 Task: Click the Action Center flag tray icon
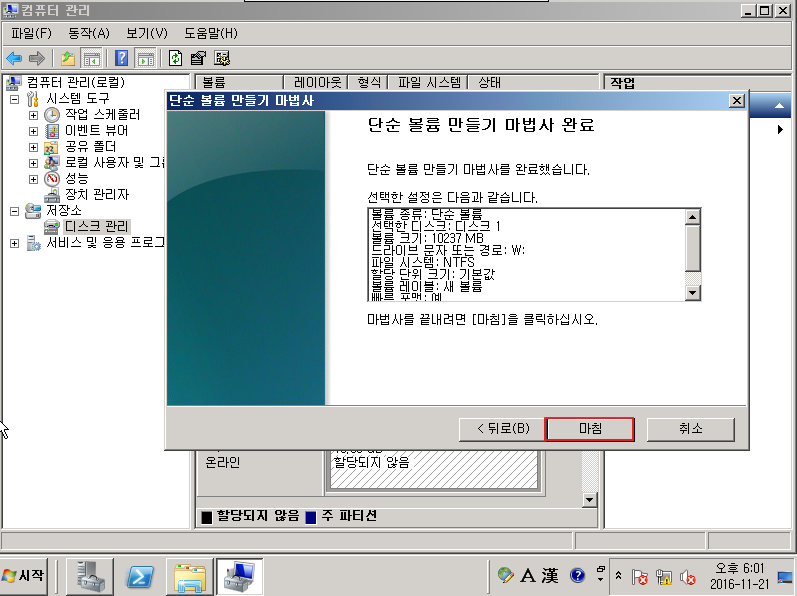pos(639,577)
